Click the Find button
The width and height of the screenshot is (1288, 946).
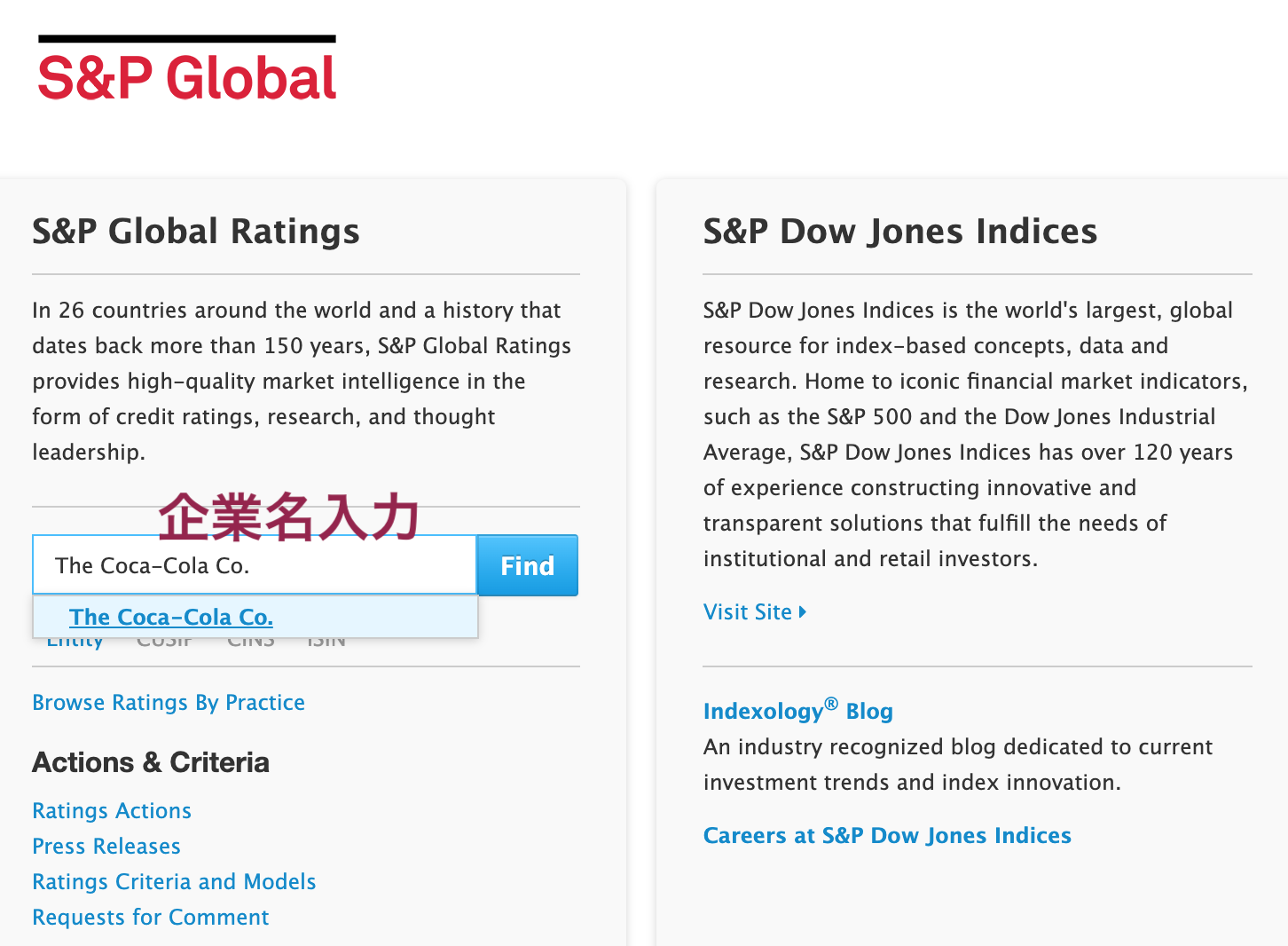[528, 565]
